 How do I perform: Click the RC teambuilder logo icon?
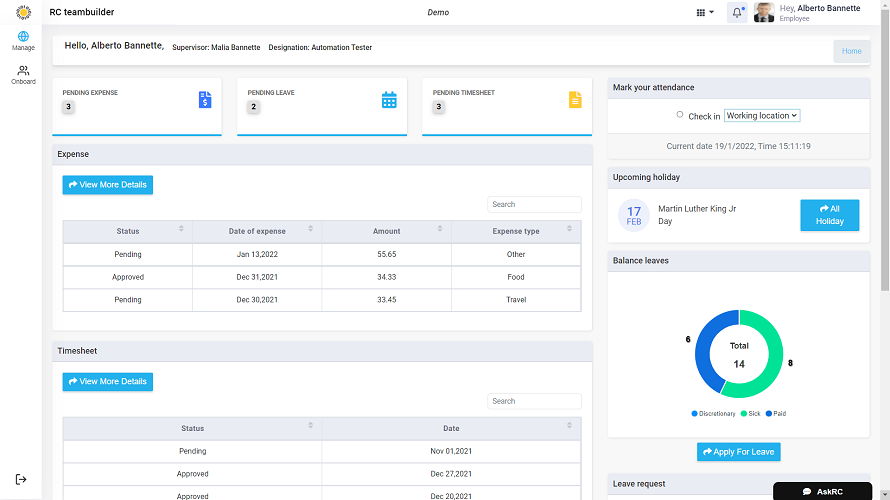pos(23,12)
